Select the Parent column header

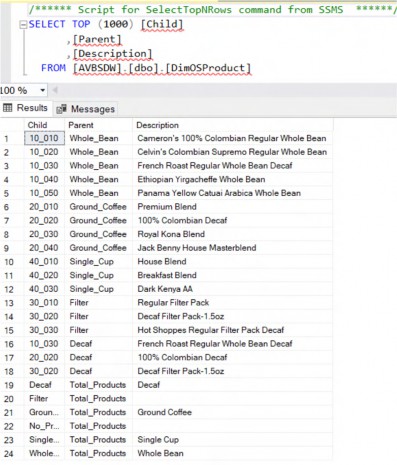click(x=98, y=125)
